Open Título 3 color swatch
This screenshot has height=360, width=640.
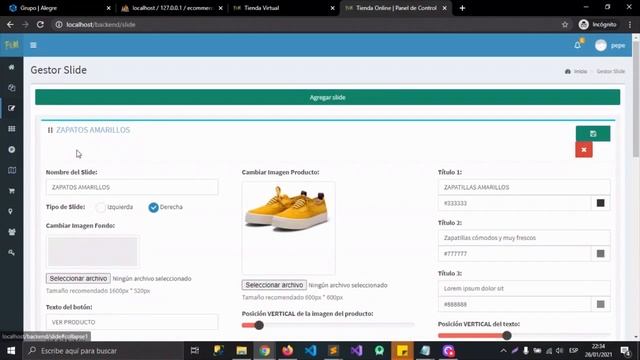(600, 304)
